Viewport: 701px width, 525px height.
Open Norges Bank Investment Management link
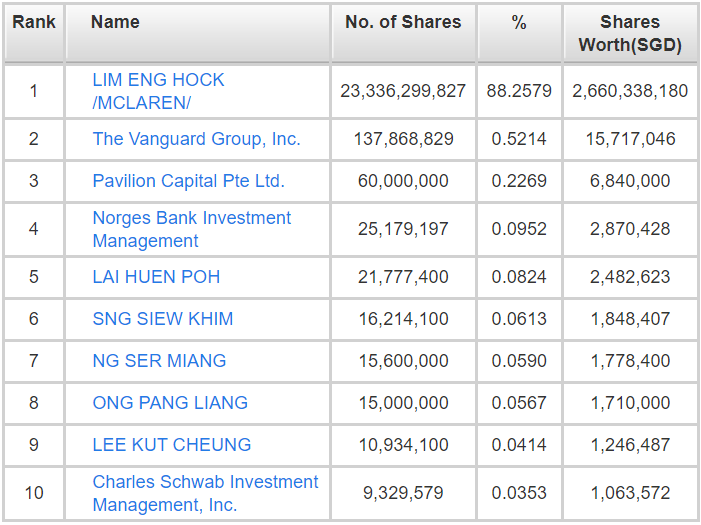pos(191,229)
